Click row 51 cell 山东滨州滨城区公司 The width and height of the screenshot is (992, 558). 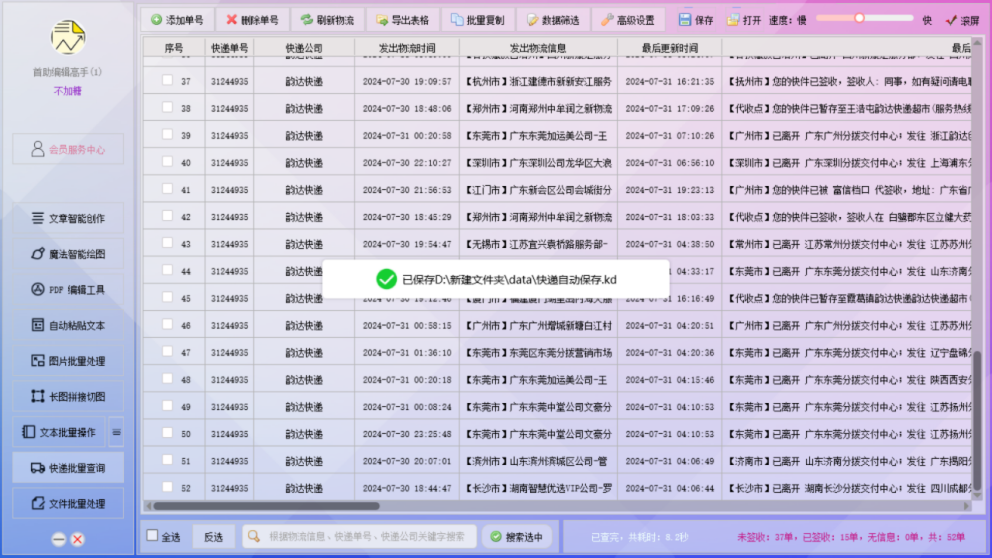[x=538, y=461]
